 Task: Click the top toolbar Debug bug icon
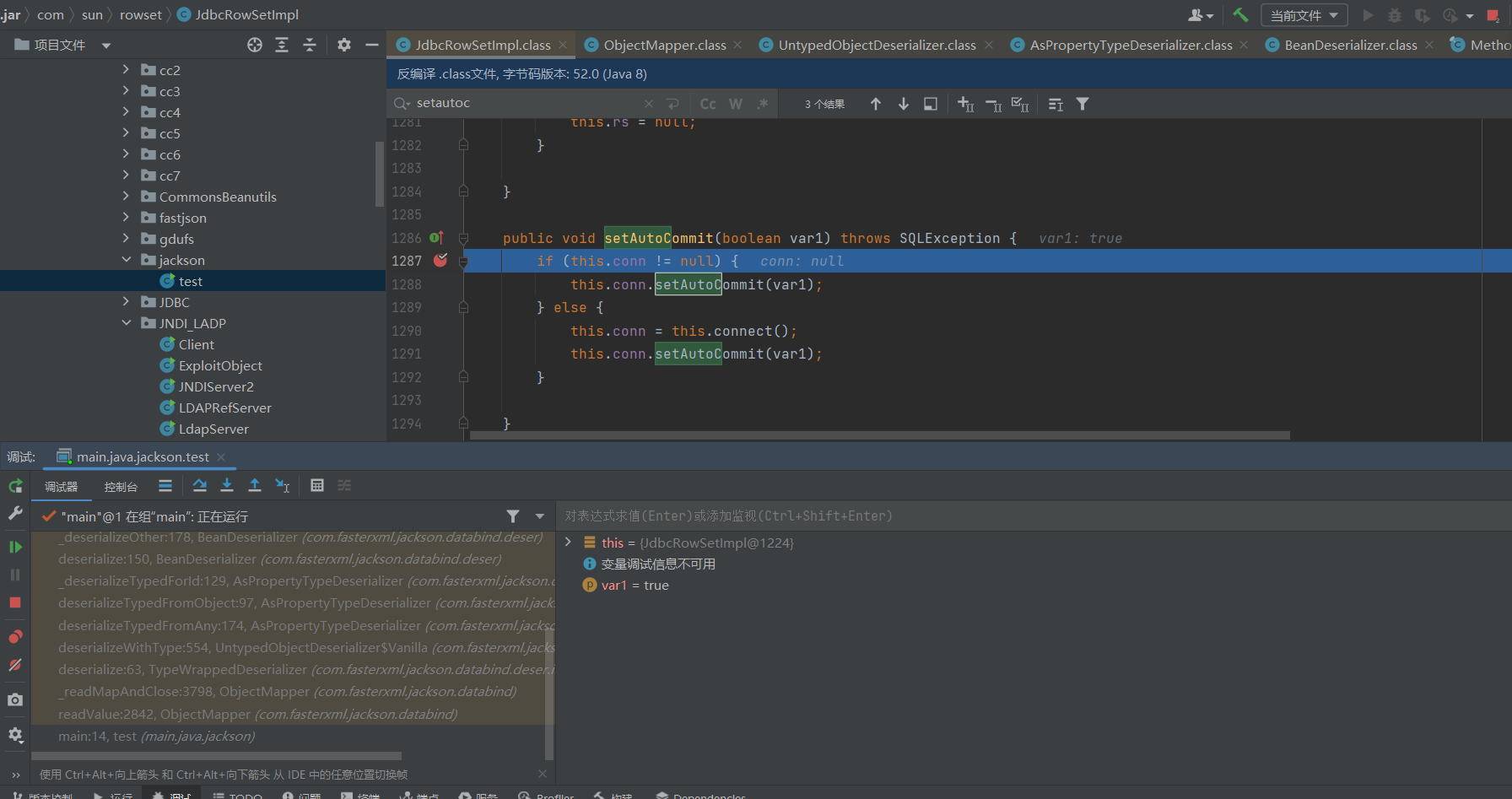coord(1395,15)
